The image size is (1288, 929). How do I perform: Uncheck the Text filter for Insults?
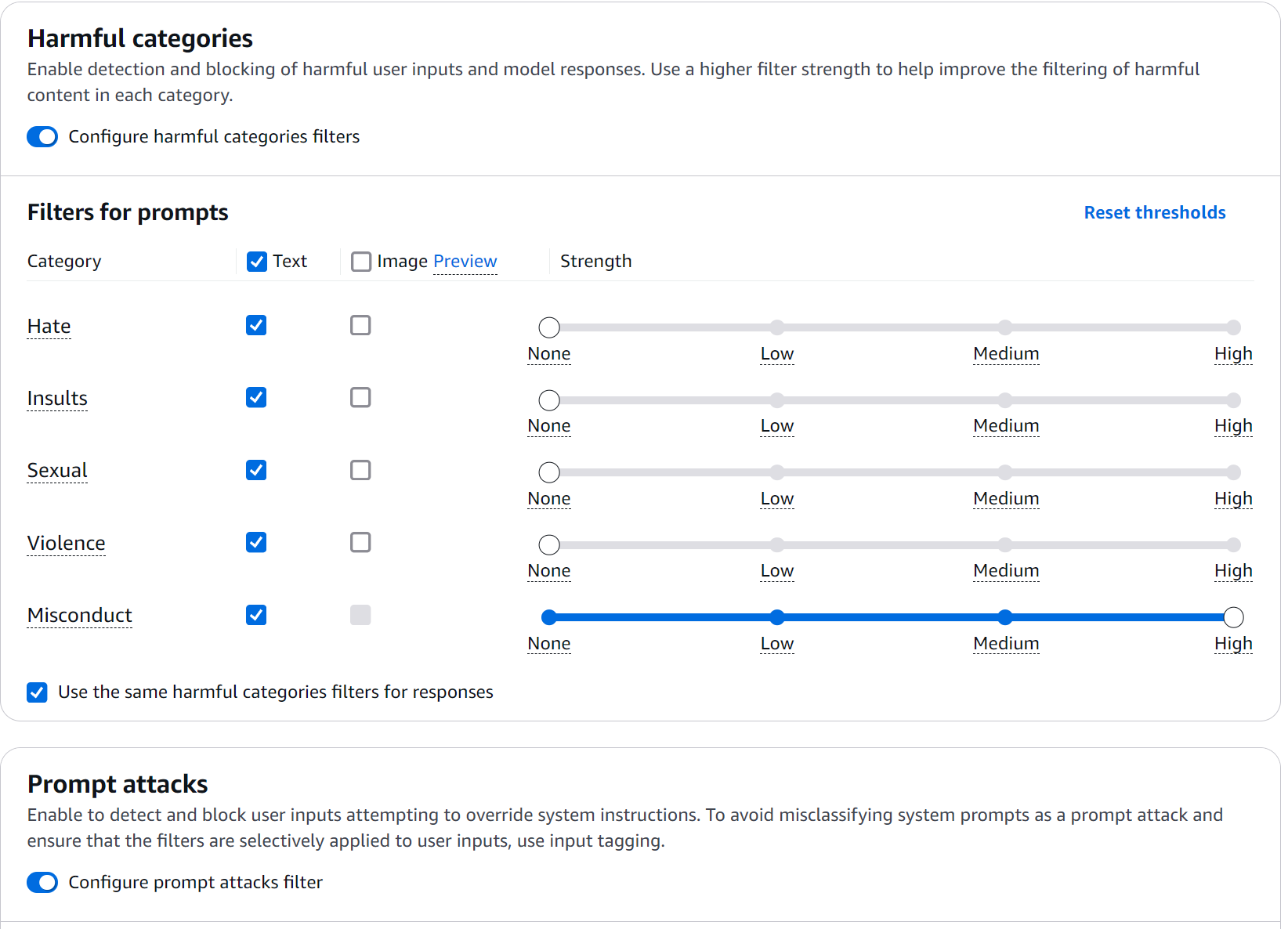point(256,397)
